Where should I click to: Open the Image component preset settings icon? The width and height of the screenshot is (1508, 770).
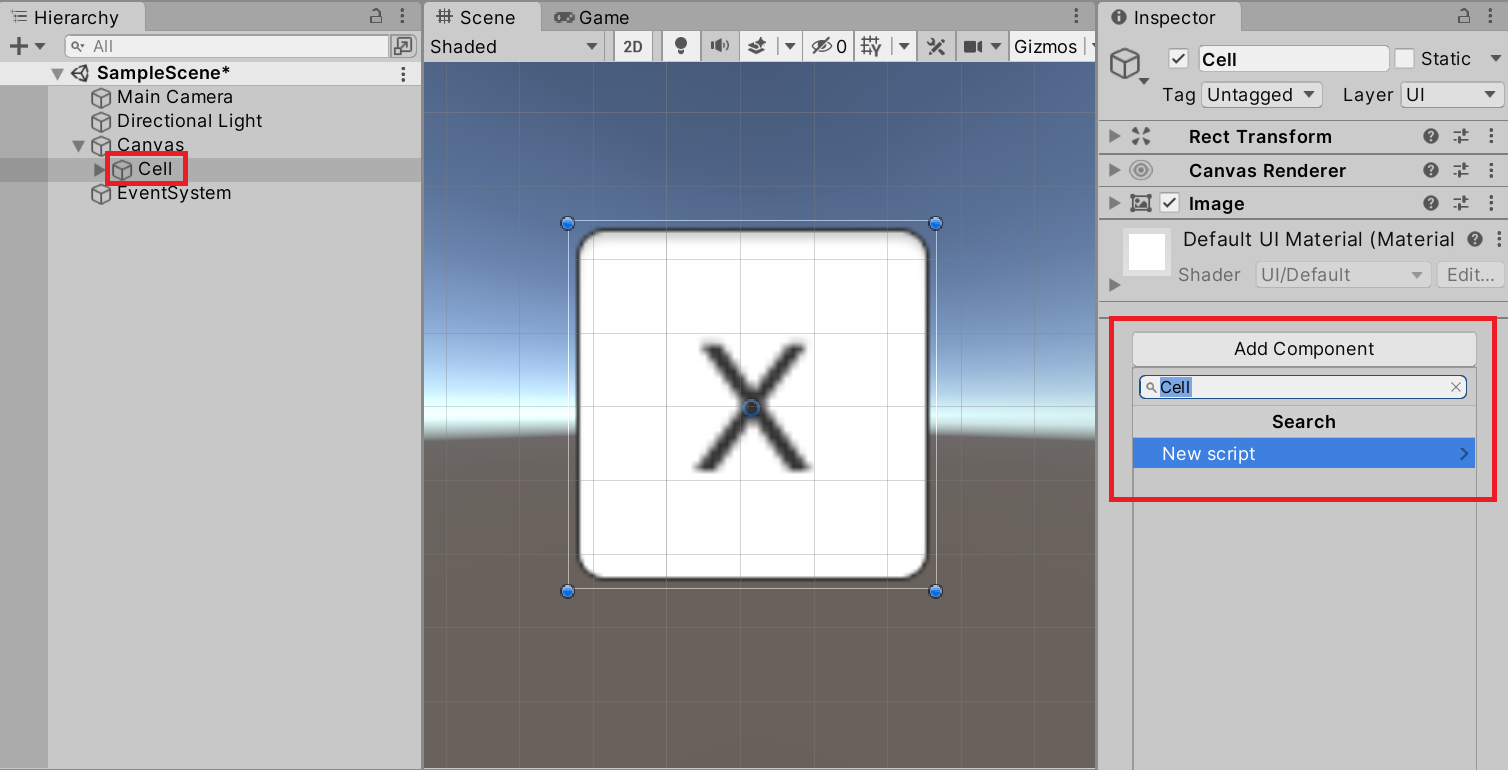(x=1461, y=204)
